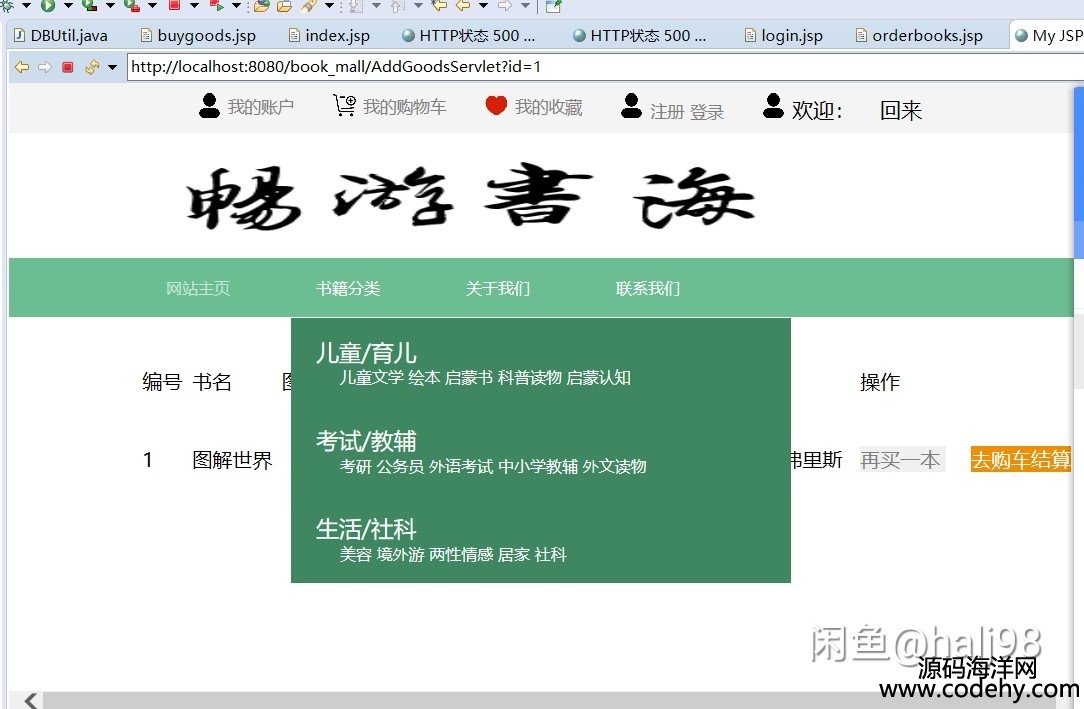Click the horizontal scrollbar left arrow
1084x709 pixels.
[30, 700]
